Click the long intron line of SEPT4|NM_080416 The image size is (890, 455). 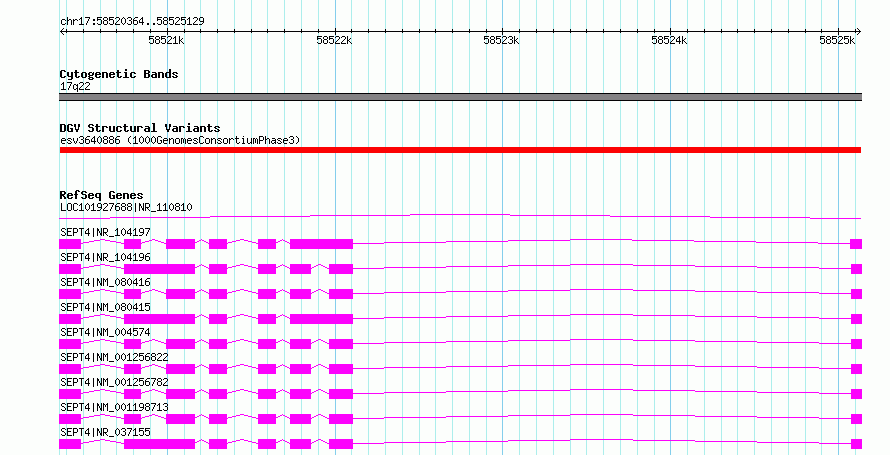(602, 291)
